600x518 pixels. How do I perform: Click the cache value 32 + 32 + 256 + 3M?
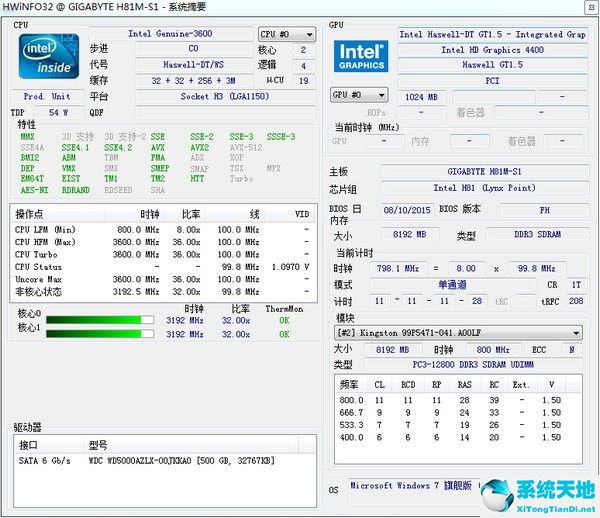[x=193, y=81]
